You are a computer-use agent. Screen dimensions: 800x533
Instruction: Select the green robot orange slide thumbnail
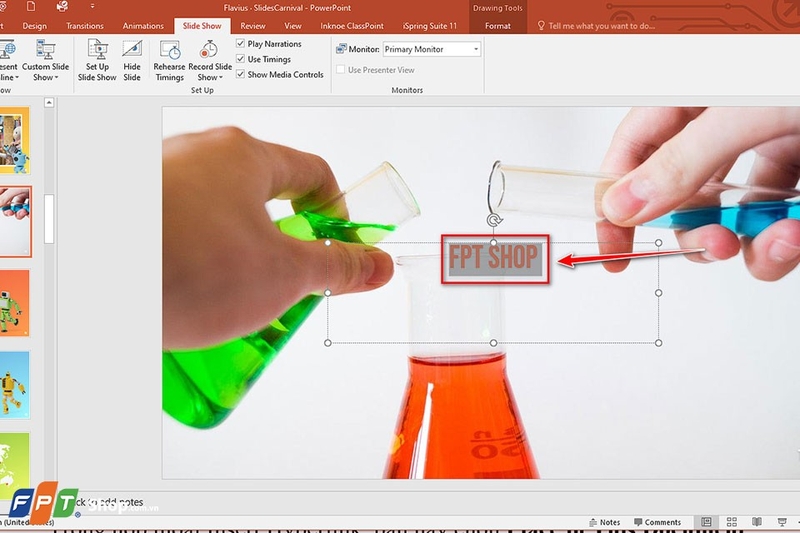pos(14,303)
